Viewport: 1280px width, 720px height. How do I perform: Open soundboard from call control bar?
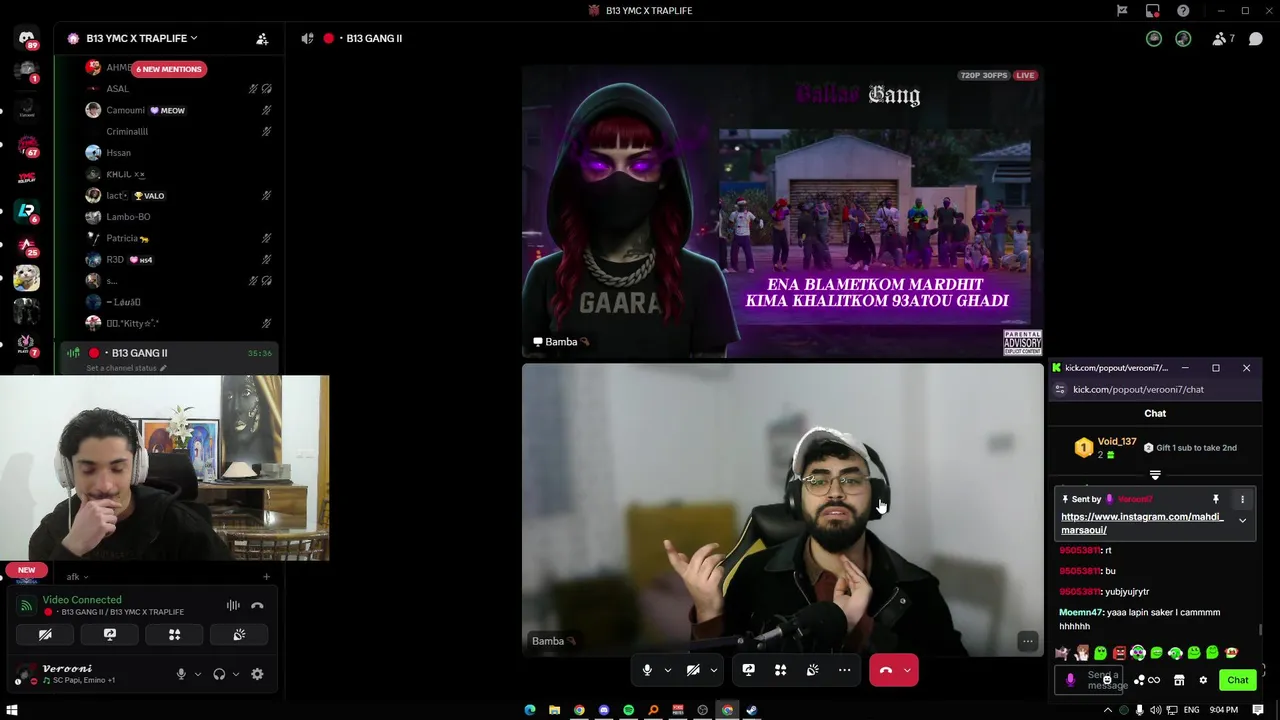[x=812, y=670]
